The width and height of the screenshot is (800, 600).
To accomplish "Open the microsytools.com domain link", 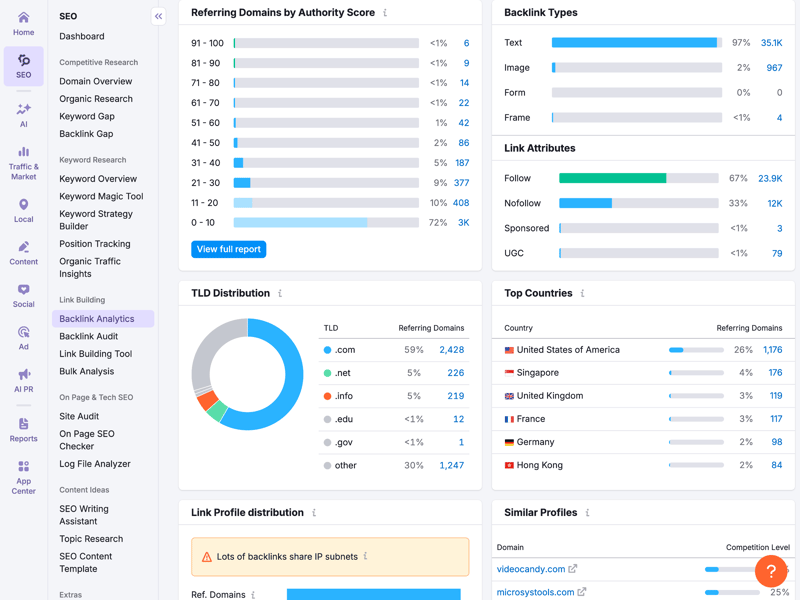I will [x=535, y=592].
